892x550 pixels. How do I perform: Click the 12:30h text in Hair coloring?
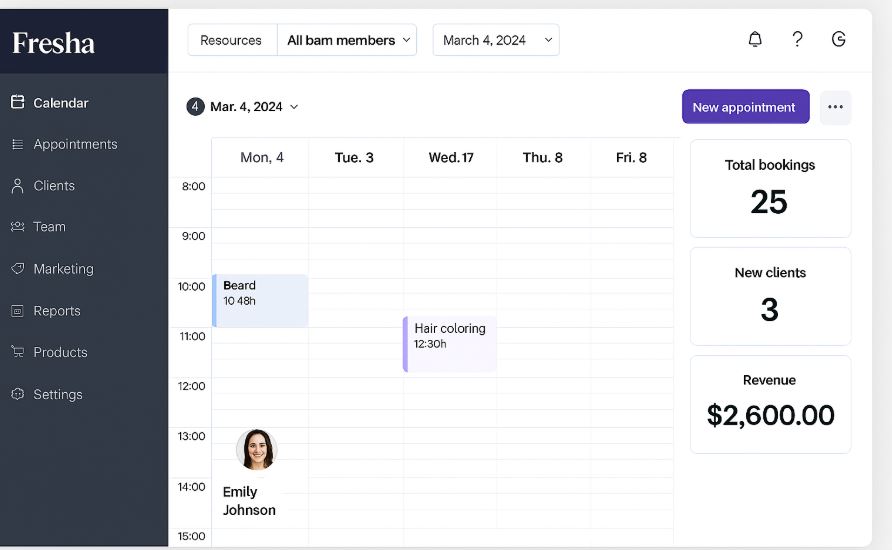[x=430, y=344]
